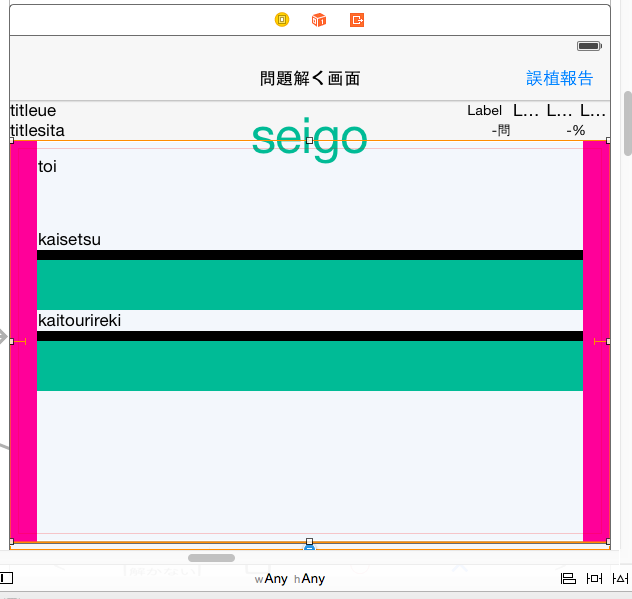The width and height of the screenshot is (632, 599).
Task: Open the wAny hAny size class control
Action: (289, 579)
